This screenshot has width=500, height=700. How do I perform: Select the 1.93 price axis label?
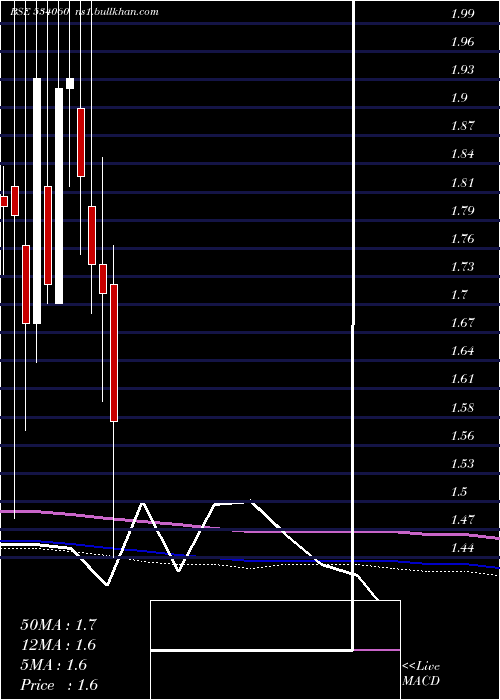tap(462, 70)
